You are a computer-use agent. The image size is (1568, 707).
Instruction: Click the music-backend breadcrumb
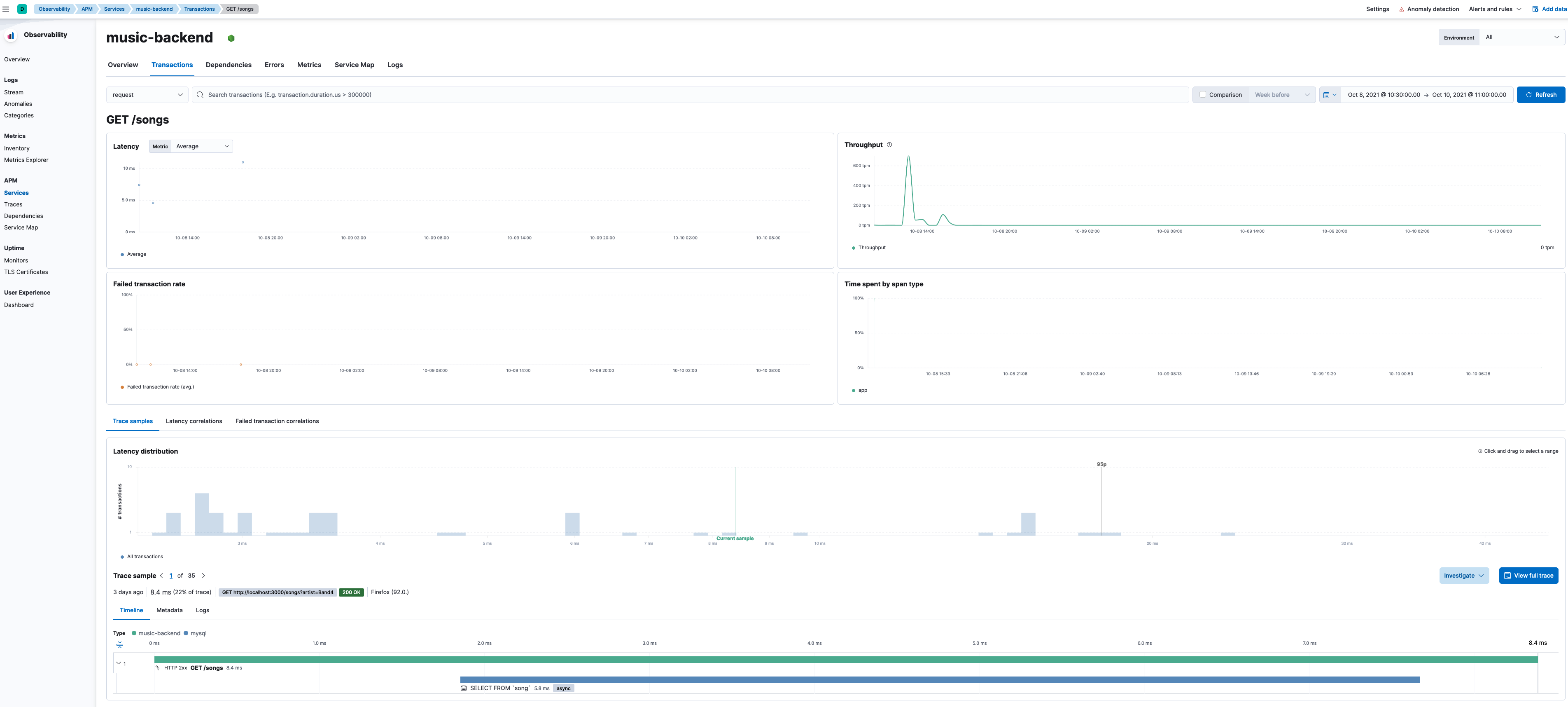(154, 9)
